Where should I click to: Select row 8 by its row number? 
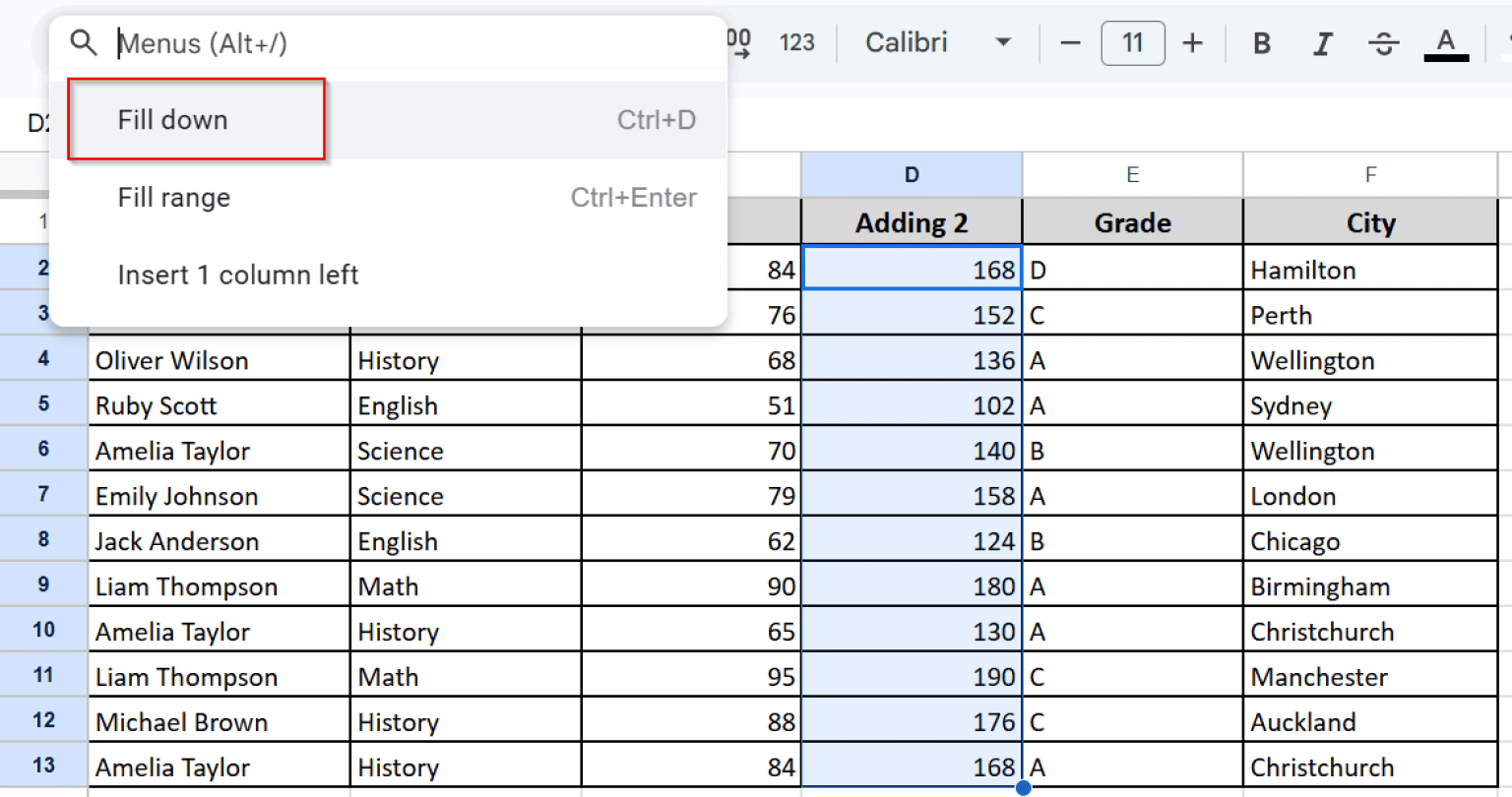point(43,540)
